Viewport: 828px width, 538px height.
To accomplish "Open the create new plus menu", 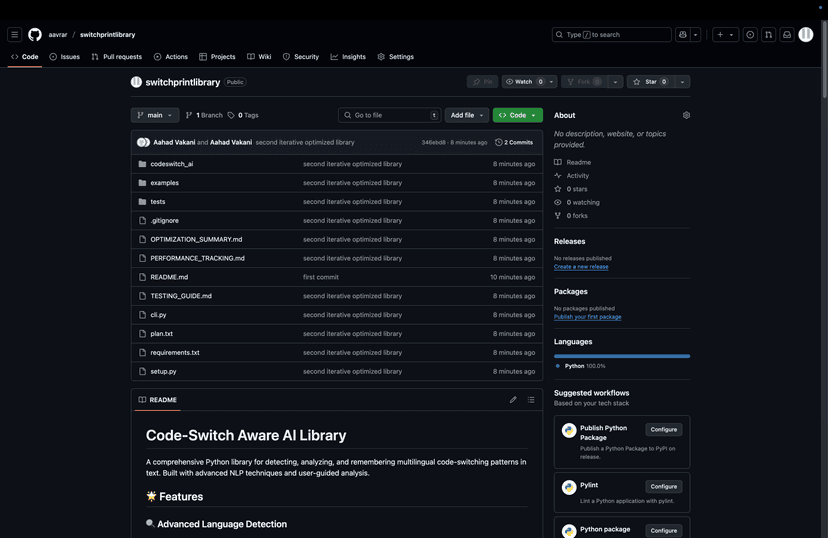I will [725, 35].
